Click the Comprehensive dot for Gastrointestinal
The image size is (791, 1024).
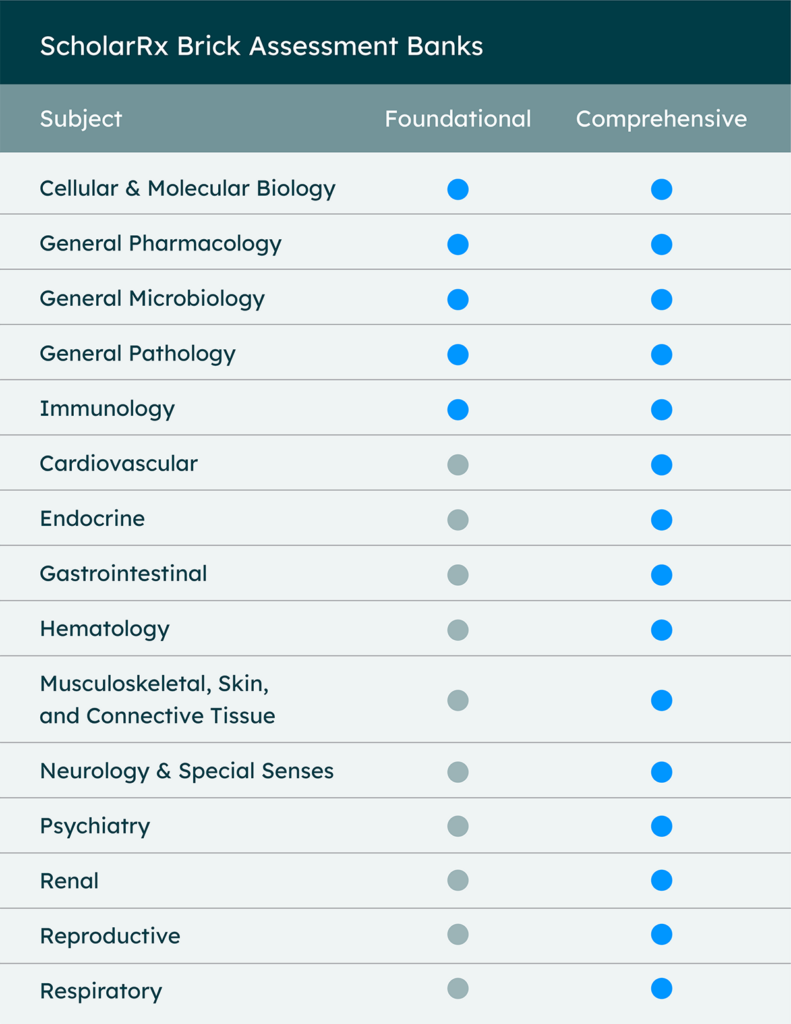click(x=662, y=575)
